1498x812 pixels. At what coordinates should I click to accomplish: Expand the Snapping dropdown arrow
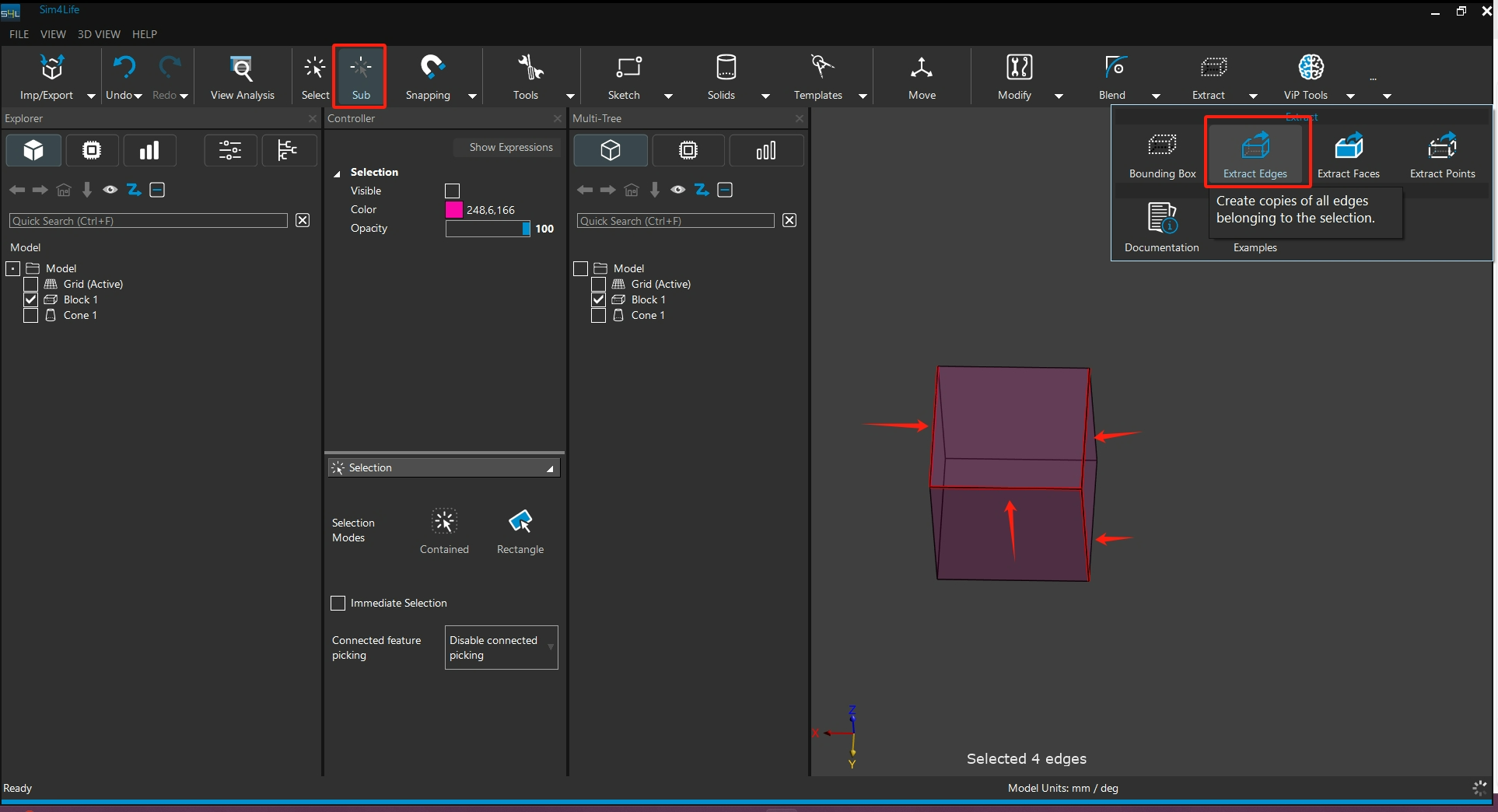click(472, 96)
